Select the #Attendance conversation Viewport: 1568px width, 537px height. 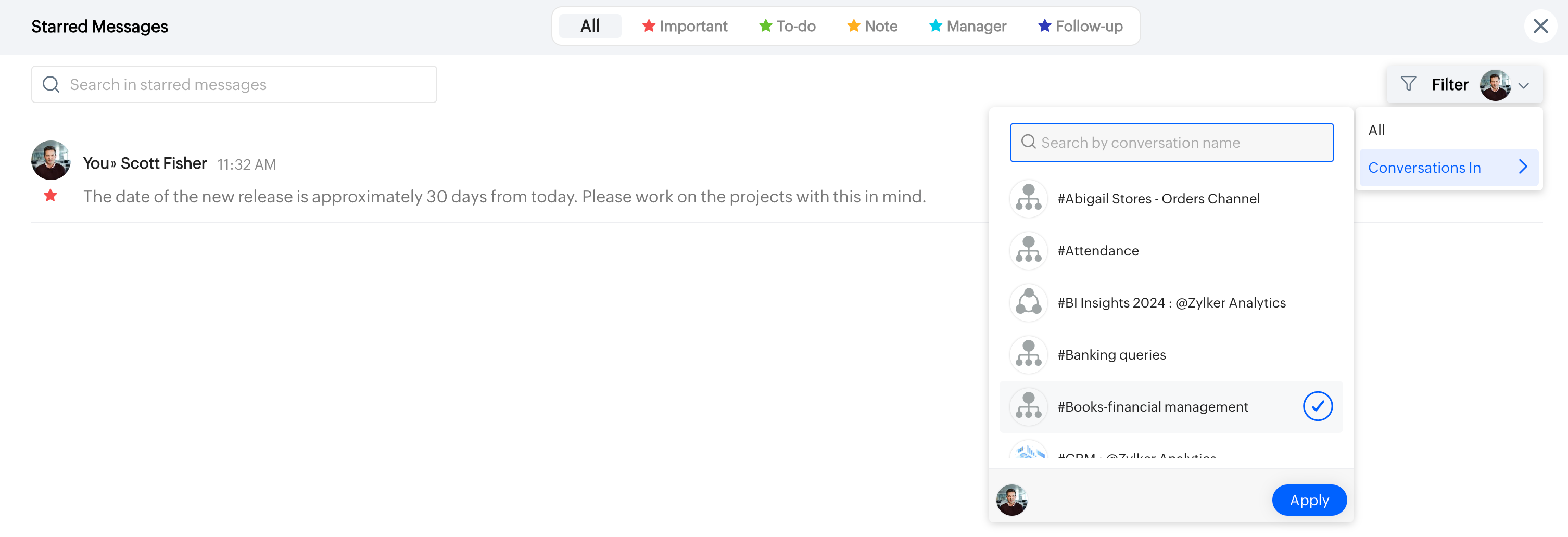pyautogui.click(x=1097, y=251)
